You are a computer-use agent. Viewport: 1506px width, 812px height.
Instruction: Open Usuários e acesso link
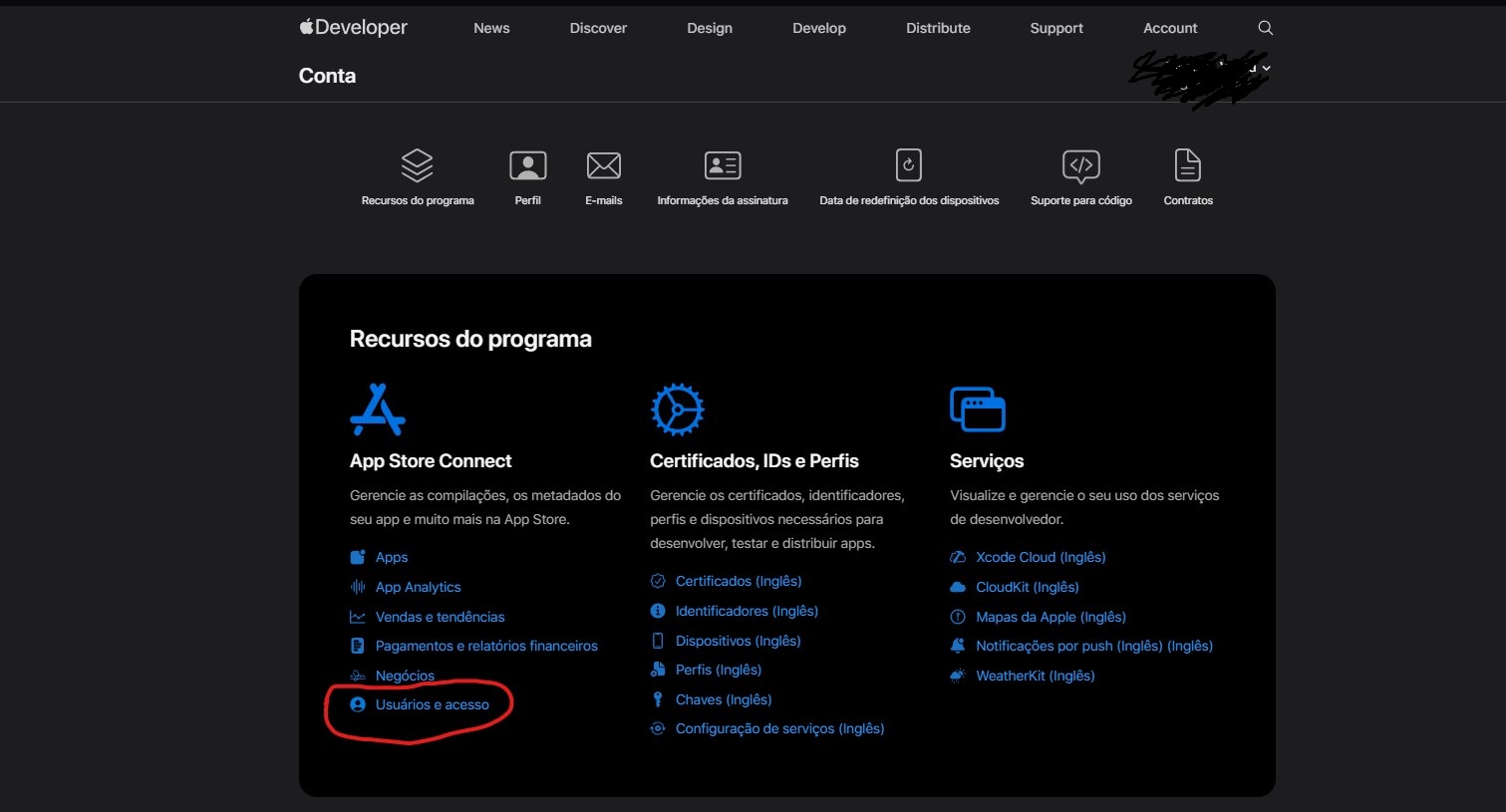pos(432,704)
